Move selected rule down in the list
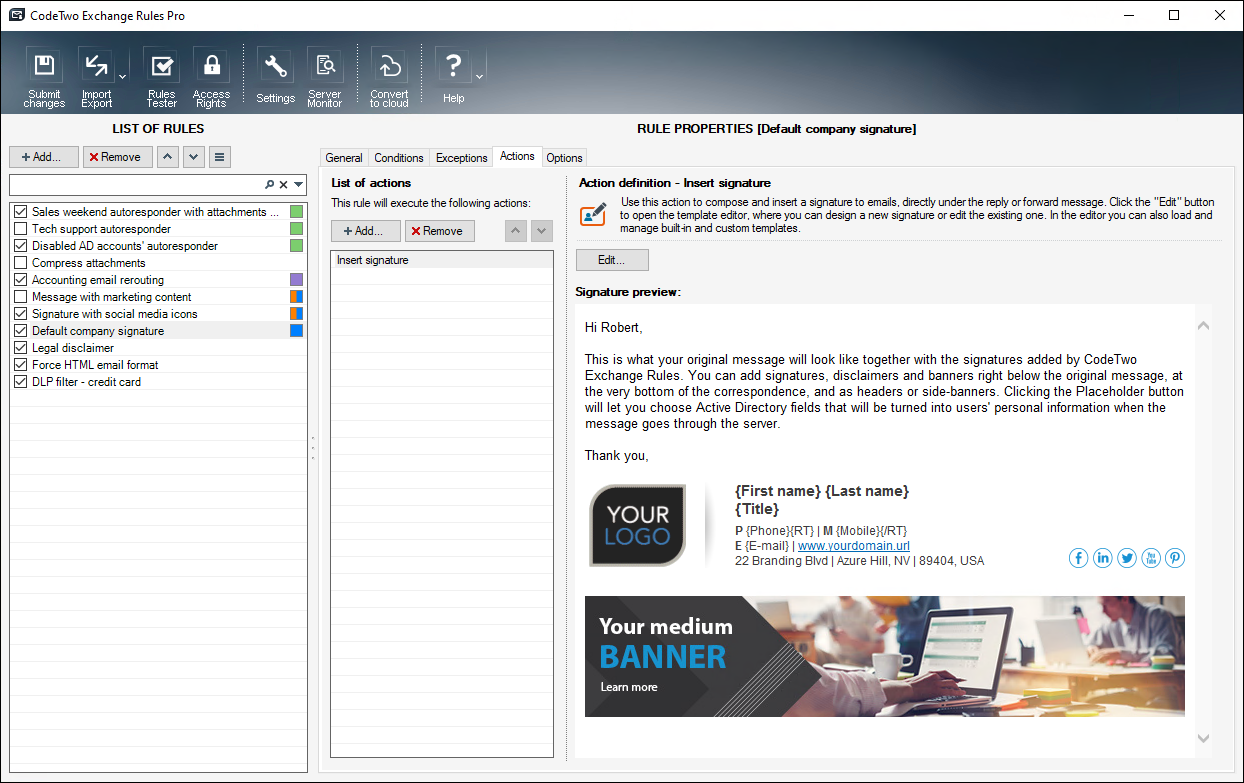 [x=194, y=157]
